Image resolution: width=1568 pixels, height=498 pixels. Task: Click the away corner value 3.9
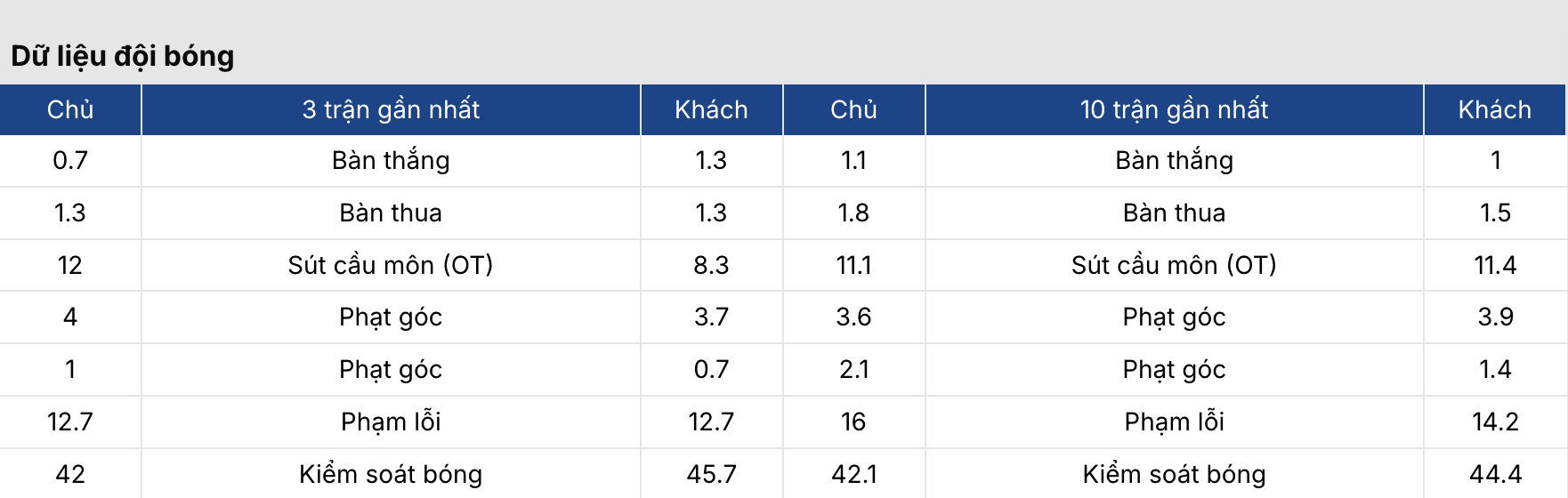pos(1495,317)
